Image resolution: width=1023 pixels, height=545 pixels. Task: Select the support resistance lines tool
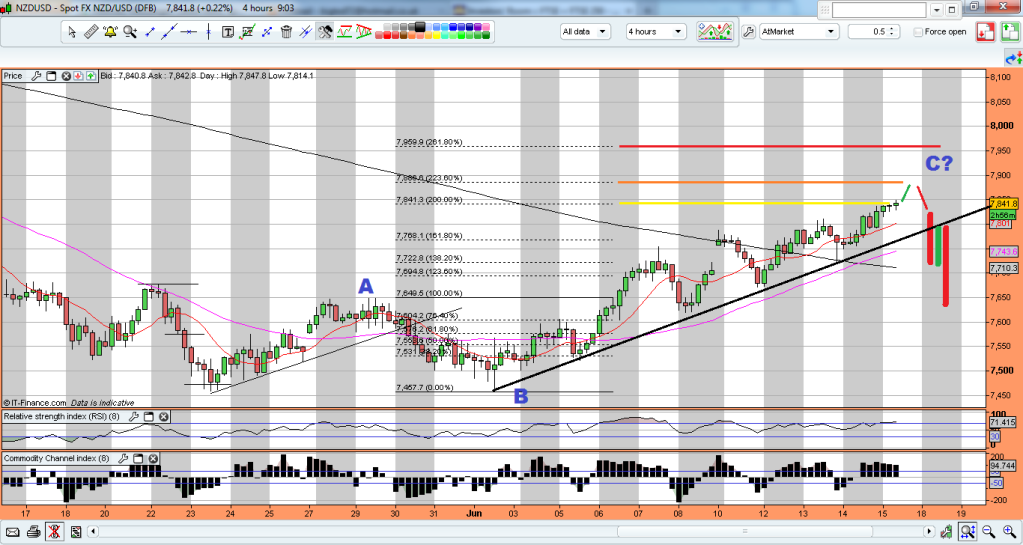[344, 31]
